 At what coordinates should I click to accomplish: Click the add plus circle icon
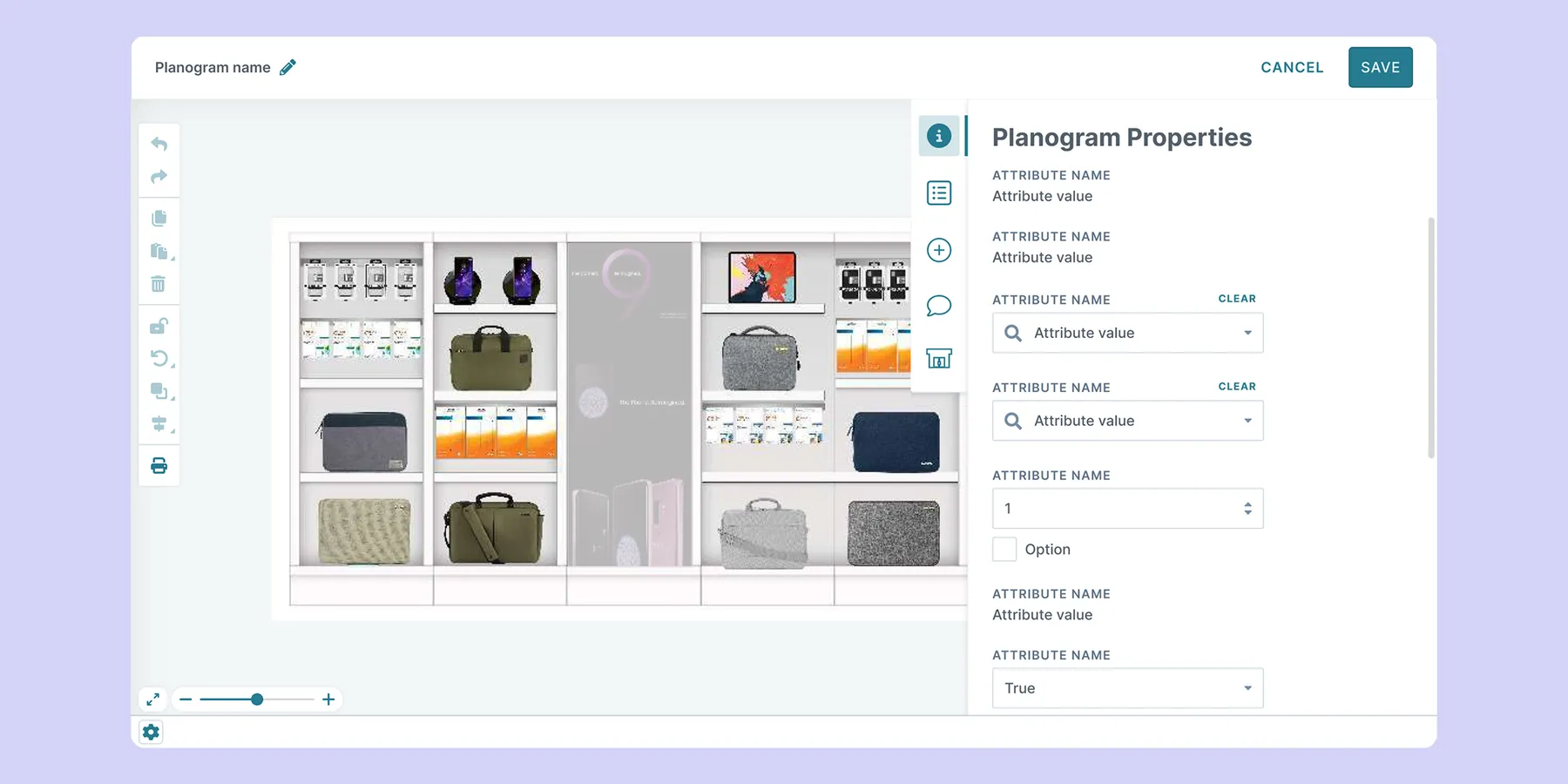tap(938, 250)
